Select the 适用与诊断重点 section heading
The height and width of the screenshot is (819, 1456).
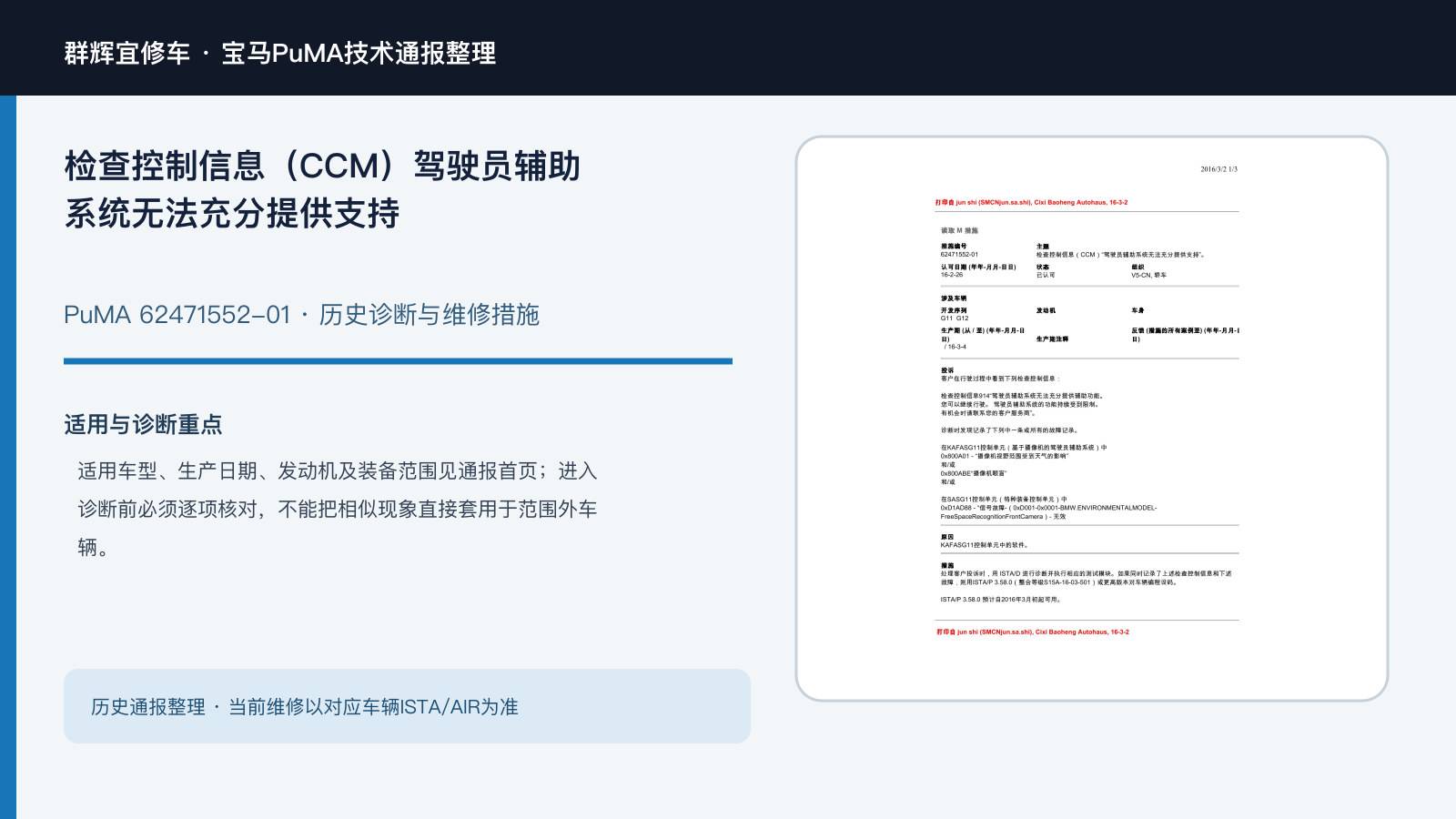point(143,424)
